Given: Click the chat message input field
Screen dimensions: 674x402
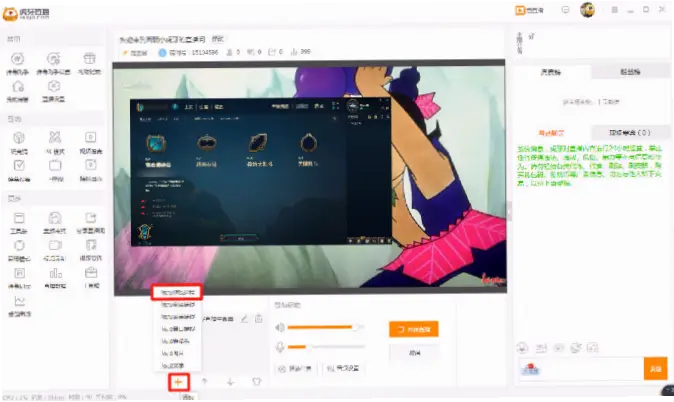Looking at the screenshot, I should pos(581,369).
